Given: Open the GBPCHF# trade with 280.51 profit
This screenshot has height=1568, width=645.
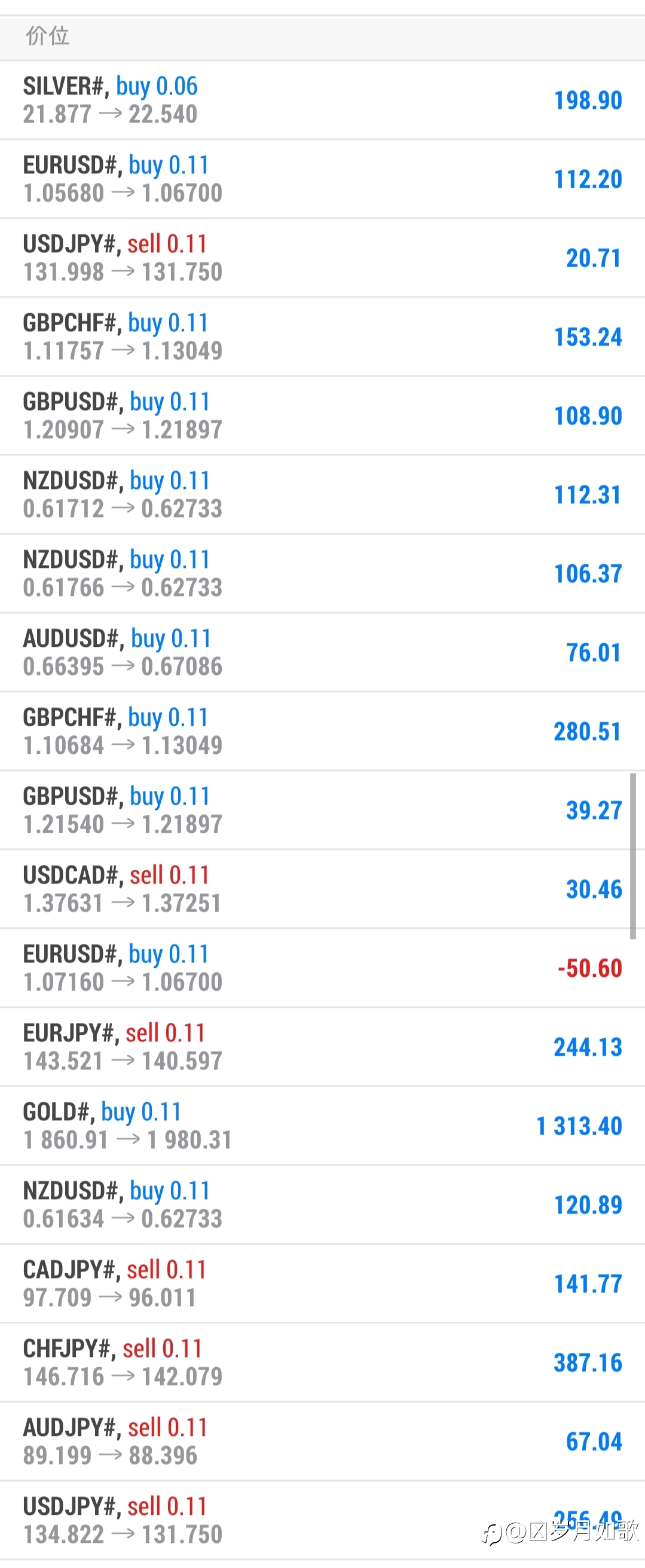Looking at the screenshot, I should [323, 731].
